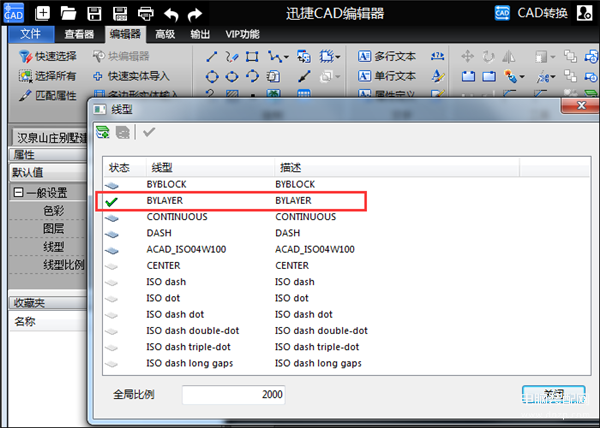Select the BYBLOCK linetype row
This screenshot has width=600, height=428.
coord(346,184)
